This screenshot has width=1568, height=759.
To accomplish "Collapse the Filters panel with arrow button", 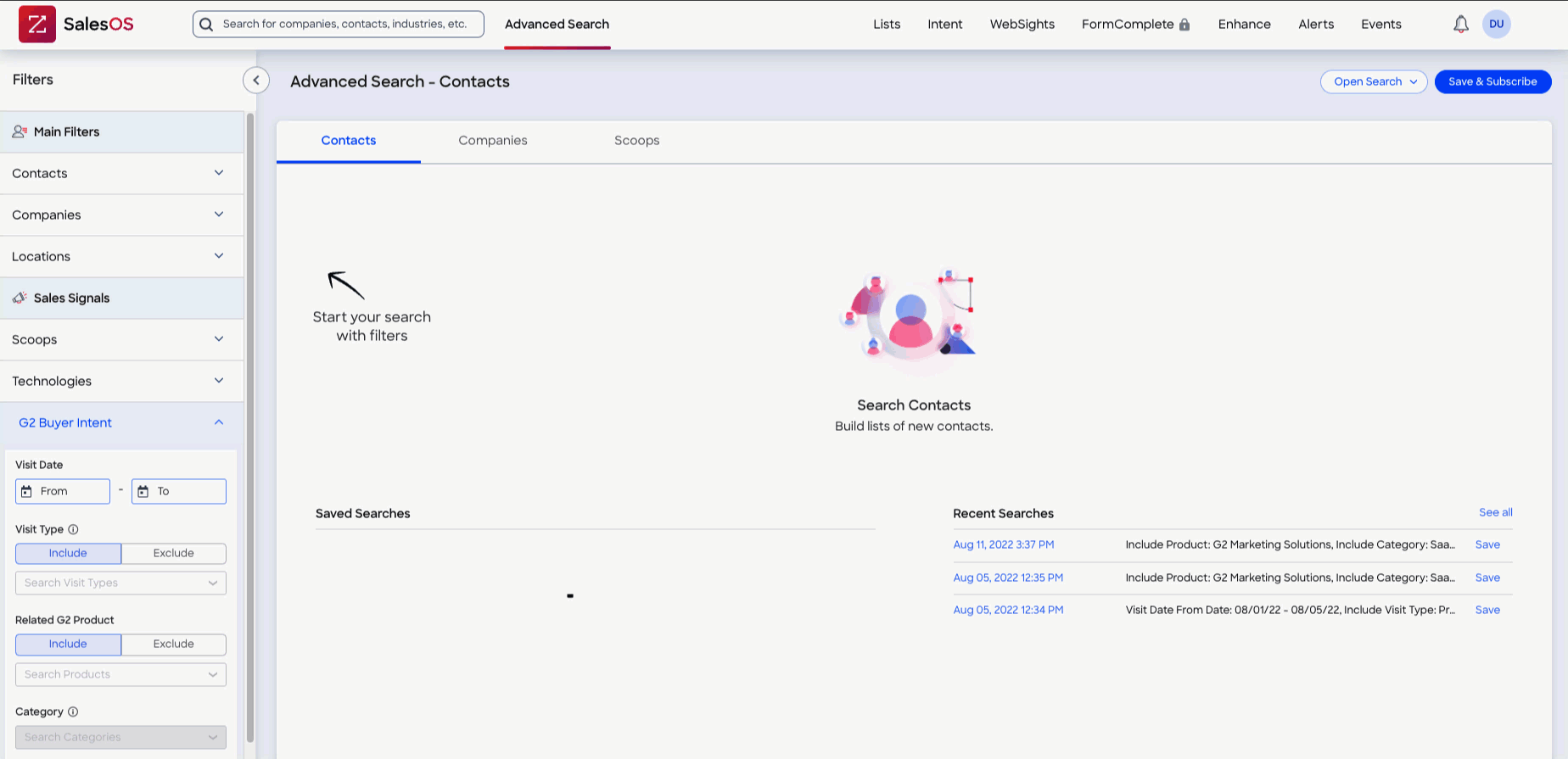I will pyautogui.click(x=256, y=81).
